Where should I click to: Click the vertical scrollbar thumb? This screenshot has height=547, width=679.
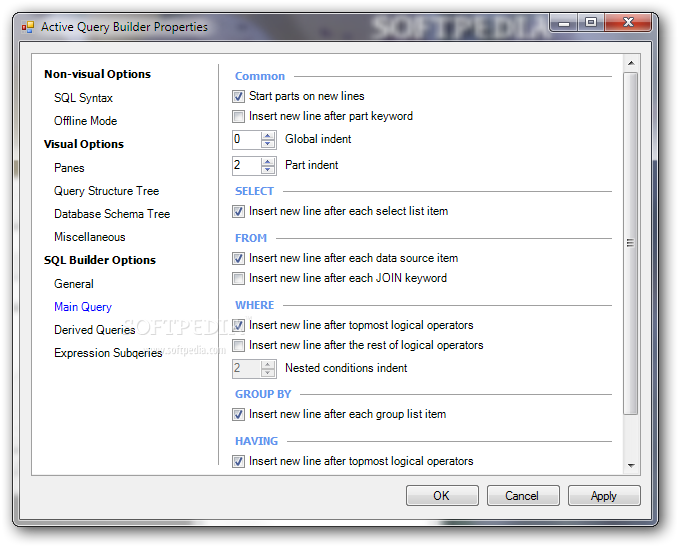tap(631, 243)
